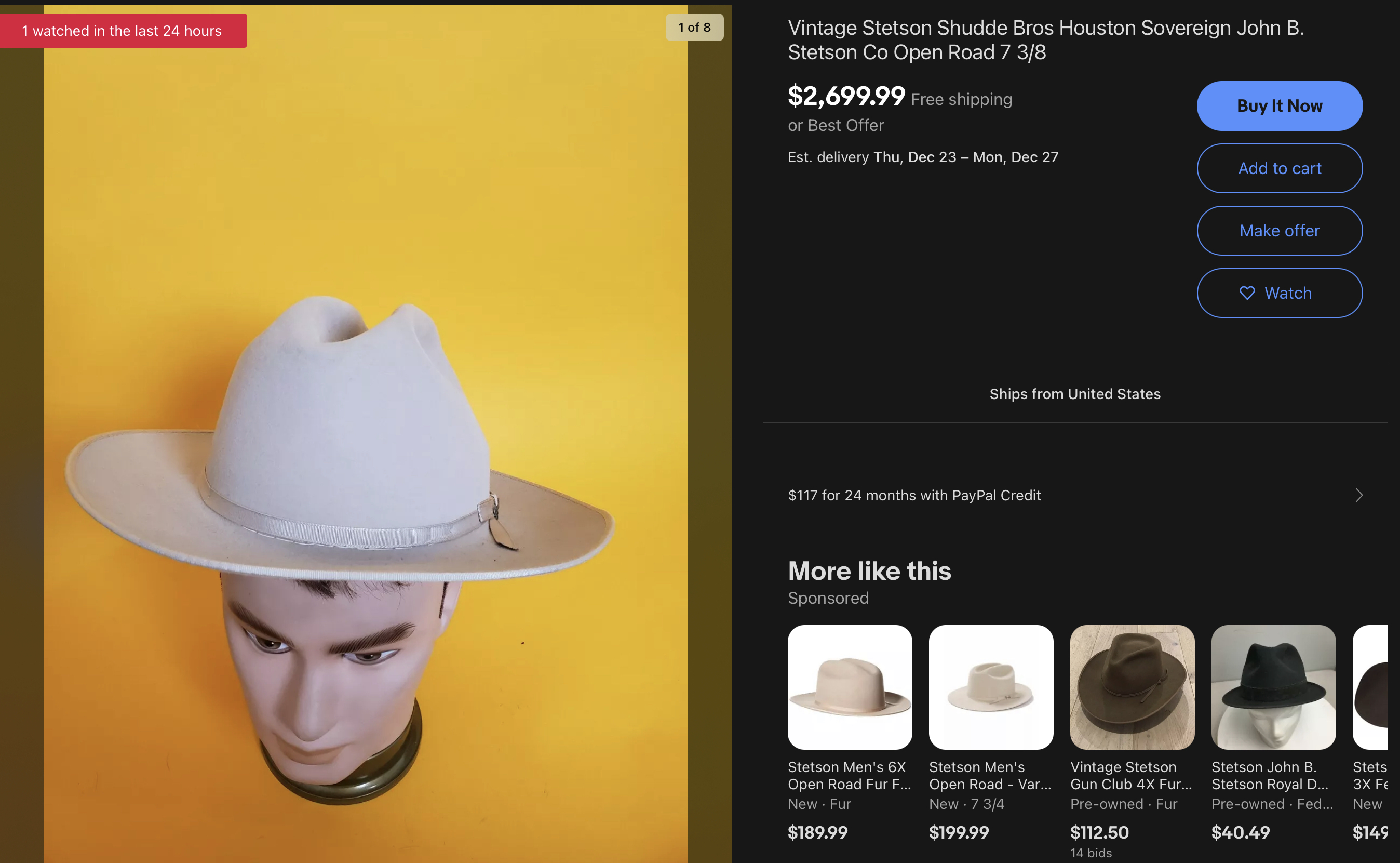The height and width of the screenshot is (863, 1400).
Task: Click 'Ships from United States' text
Action: (x=1075, y=394)
